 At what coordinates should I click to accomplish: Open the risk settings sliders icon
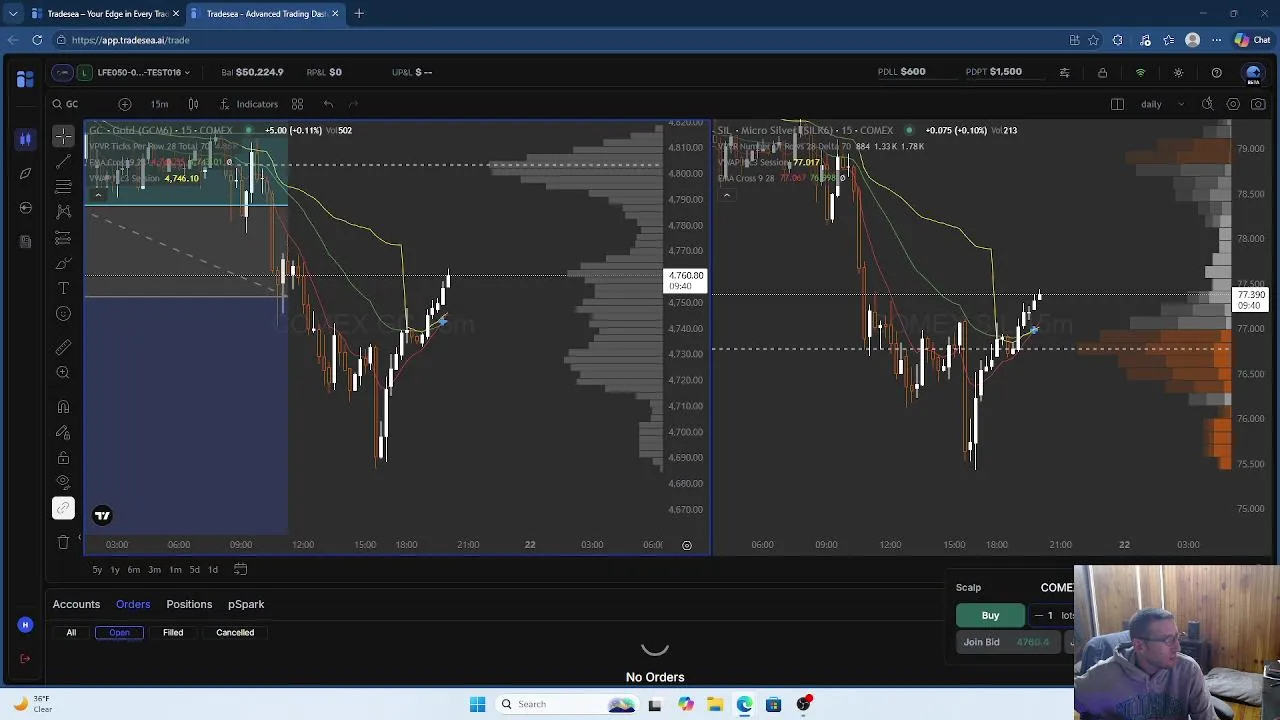click(x=1064, y=72)
